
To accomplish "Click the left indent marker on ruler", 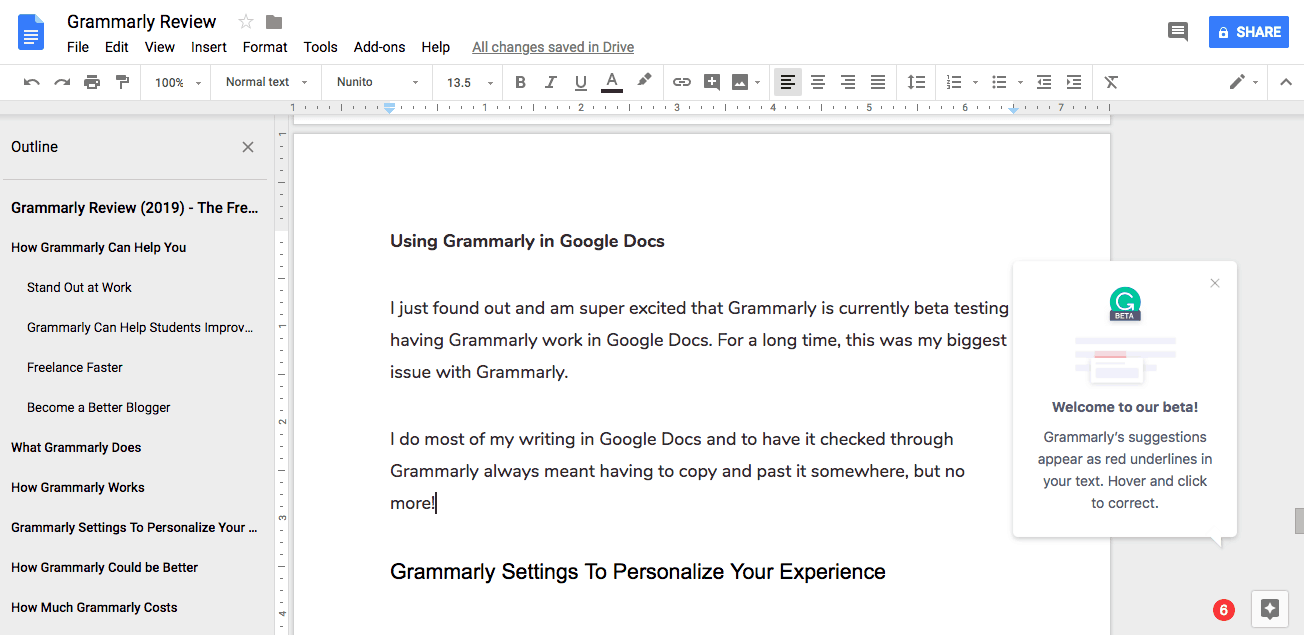I will tap(390, 109).
